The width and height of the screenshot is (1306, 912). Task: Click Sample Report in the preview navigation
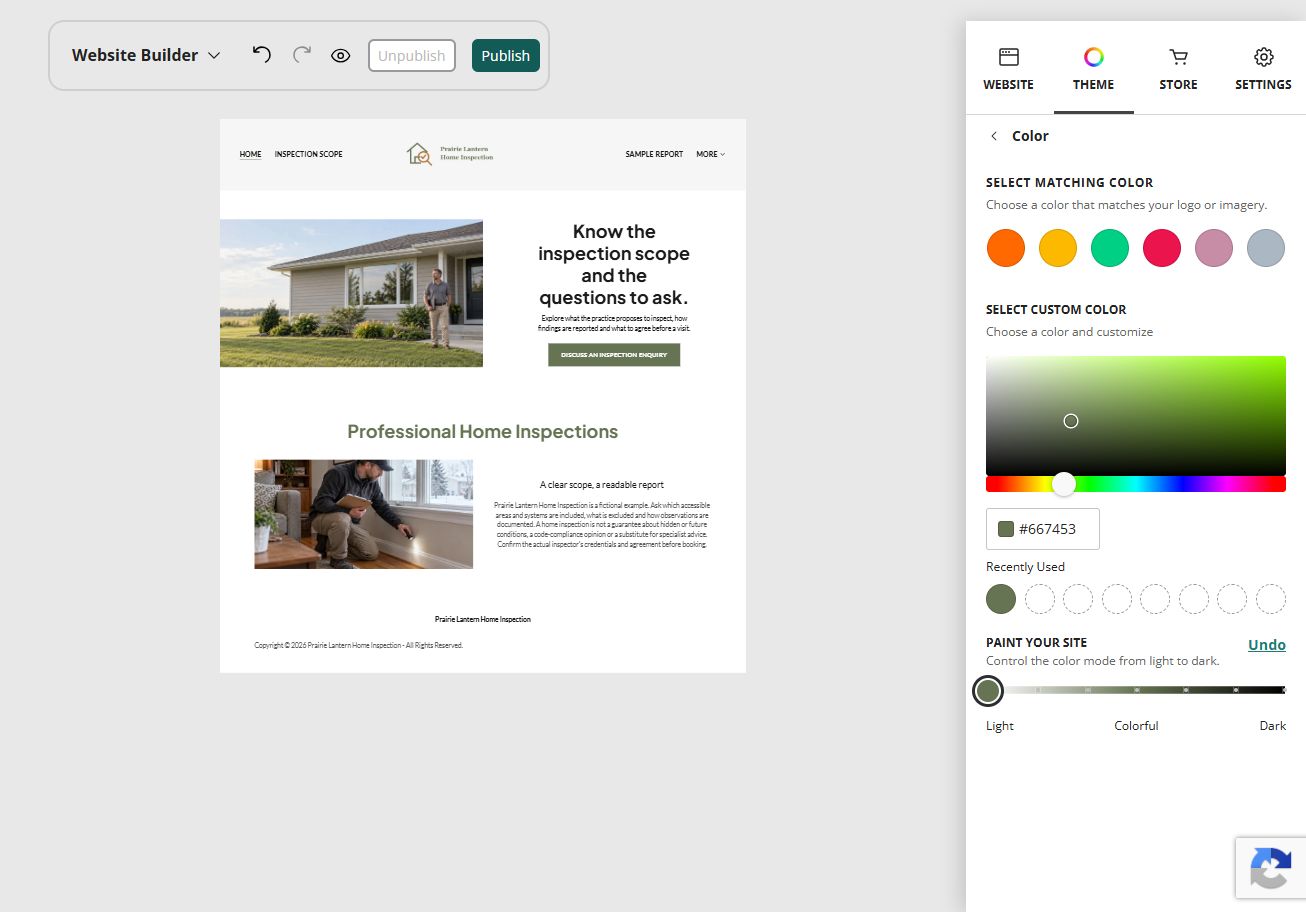point(655,154)
